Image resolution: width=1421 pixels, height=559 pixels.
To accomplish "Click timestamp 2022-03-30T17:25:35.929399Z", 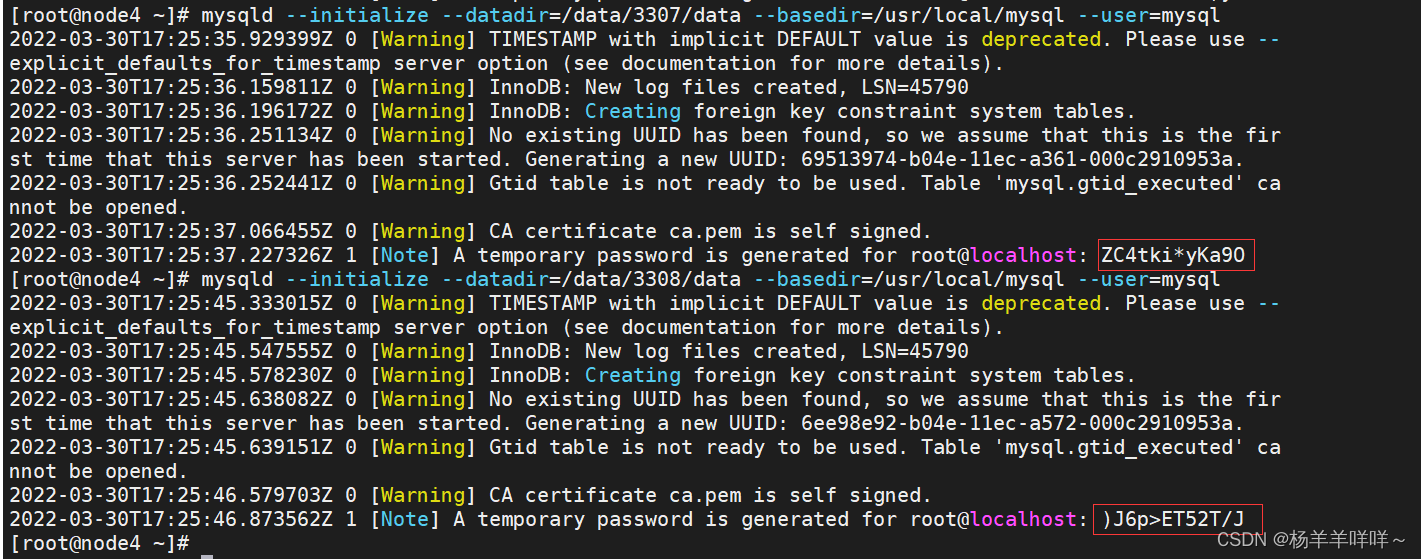I will [x=171, y=40].
